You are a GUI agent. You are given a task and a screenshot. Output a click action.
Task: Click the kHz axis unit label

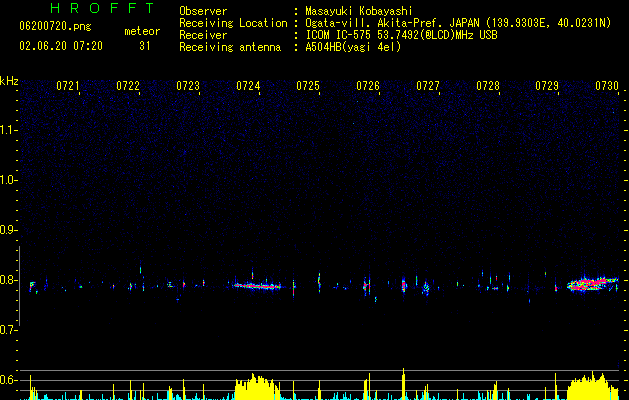(9, 81)
